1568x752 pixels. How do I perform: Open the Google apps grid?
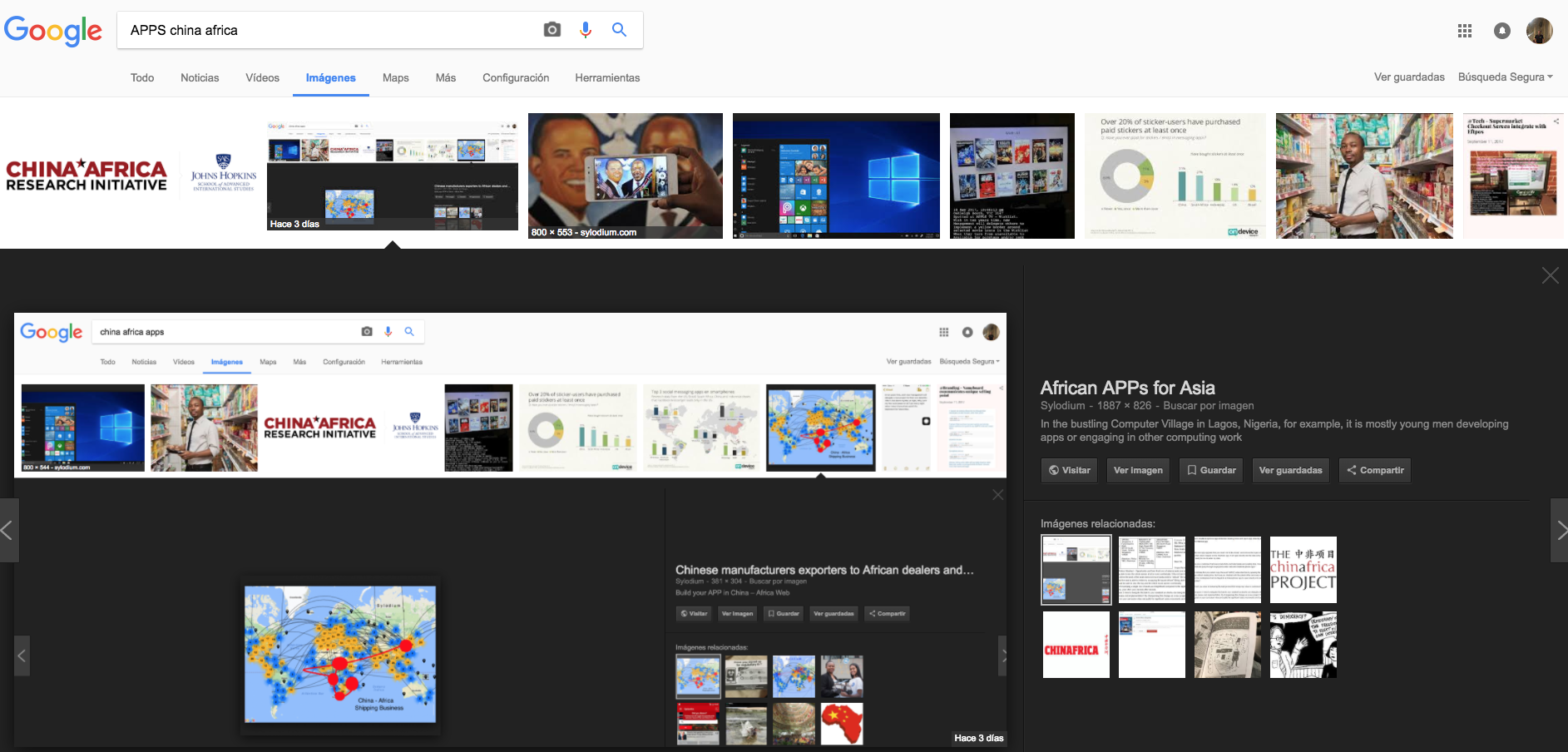coord(1465,31)
